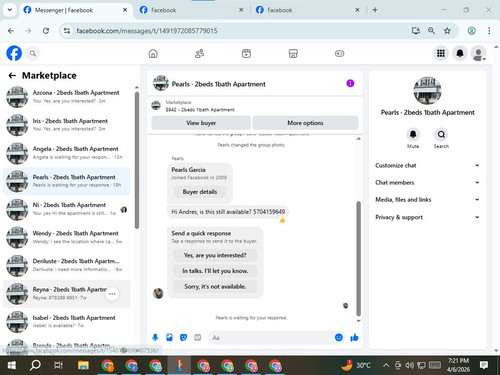Open conversation information purple icon
500x375 pixels.
coord(350,83)
